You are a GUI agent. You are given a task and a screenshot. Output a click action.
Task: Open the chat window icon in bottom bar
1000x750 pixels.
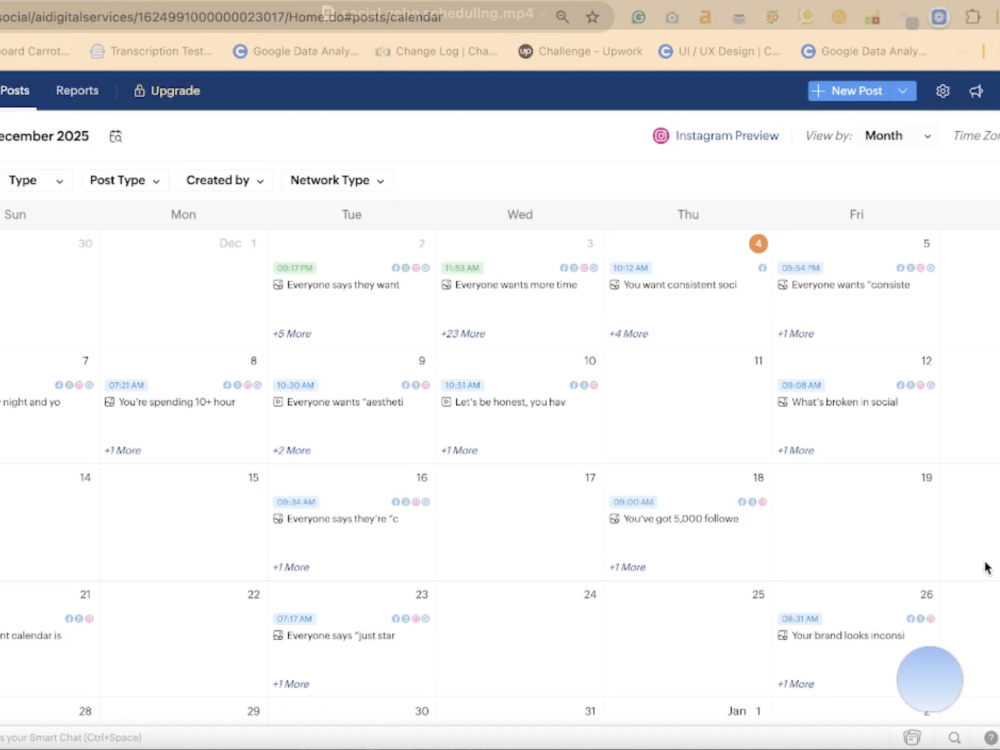tap(912, 737)
